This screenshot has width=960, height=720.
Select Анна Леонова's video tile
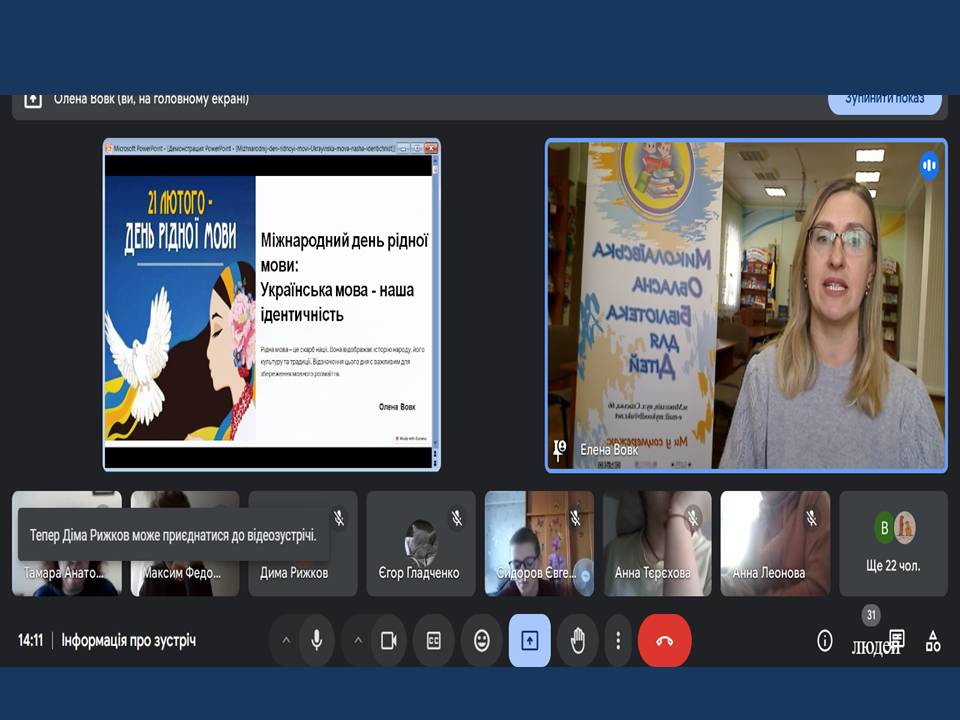[x=775, y=543]
